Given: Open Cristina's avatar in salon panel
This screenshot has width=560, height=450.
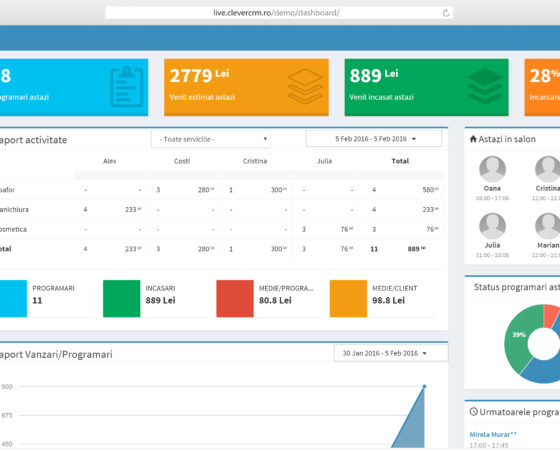Looking at the screenshot, I should coord(548,169).
